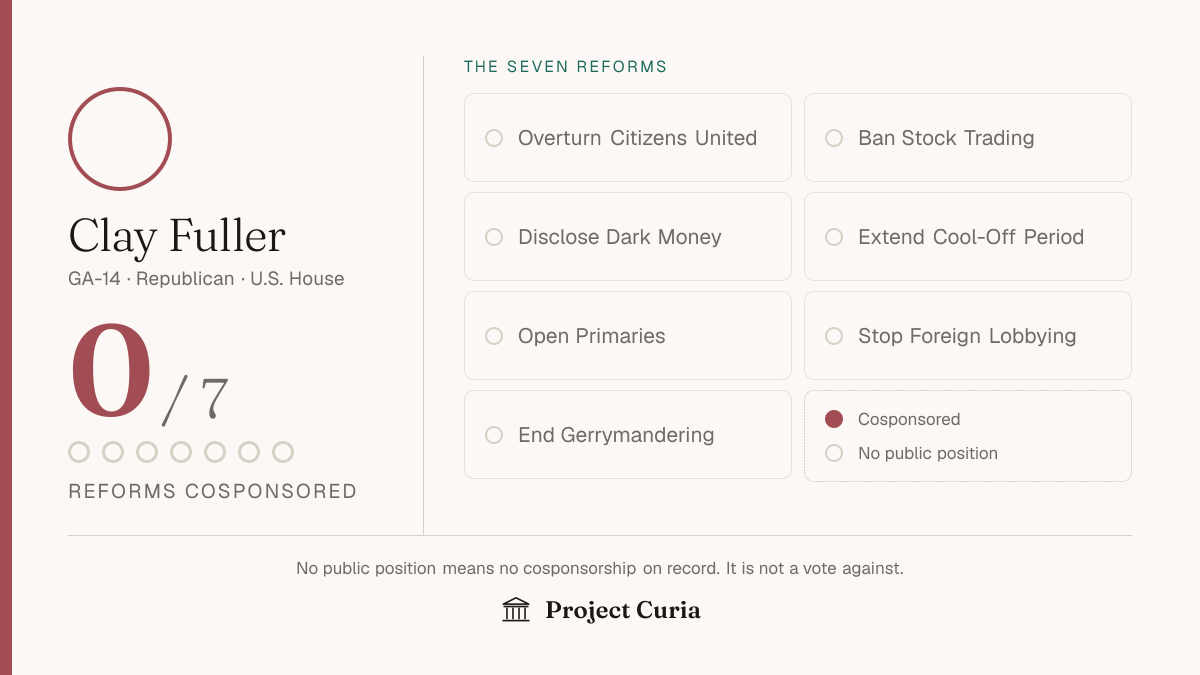1200x675 pixels.
Task: Click the last progress dot under the score
Action: tap(283, 452)
